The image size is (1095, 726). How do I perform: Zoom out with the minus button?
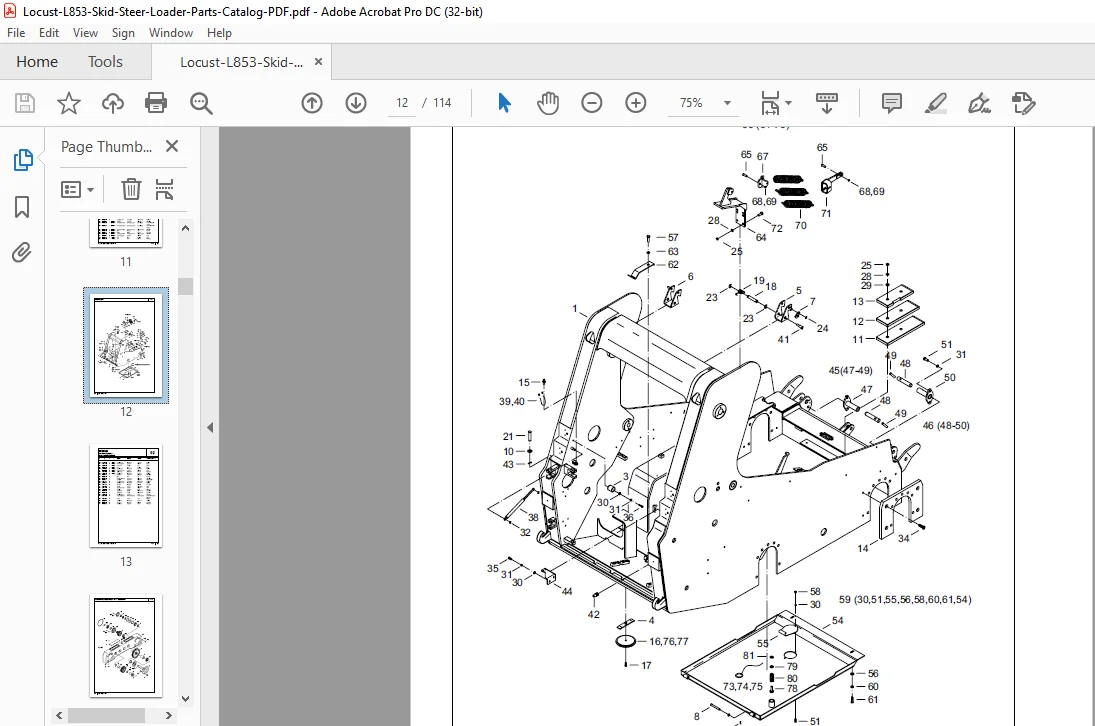[x=591, y=103]
